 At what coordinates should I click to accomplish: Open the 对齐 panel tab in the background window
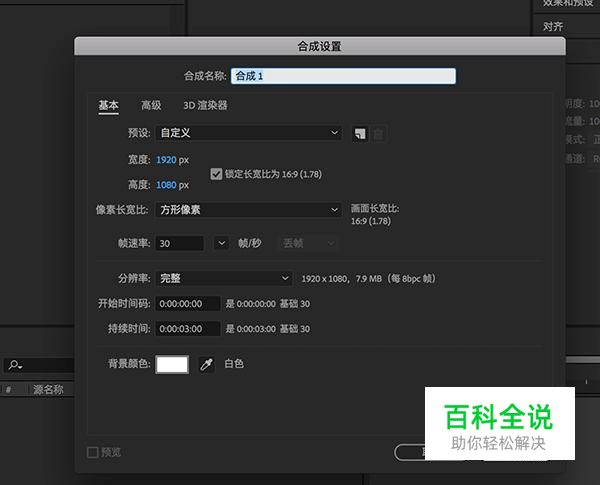(553, 27)
